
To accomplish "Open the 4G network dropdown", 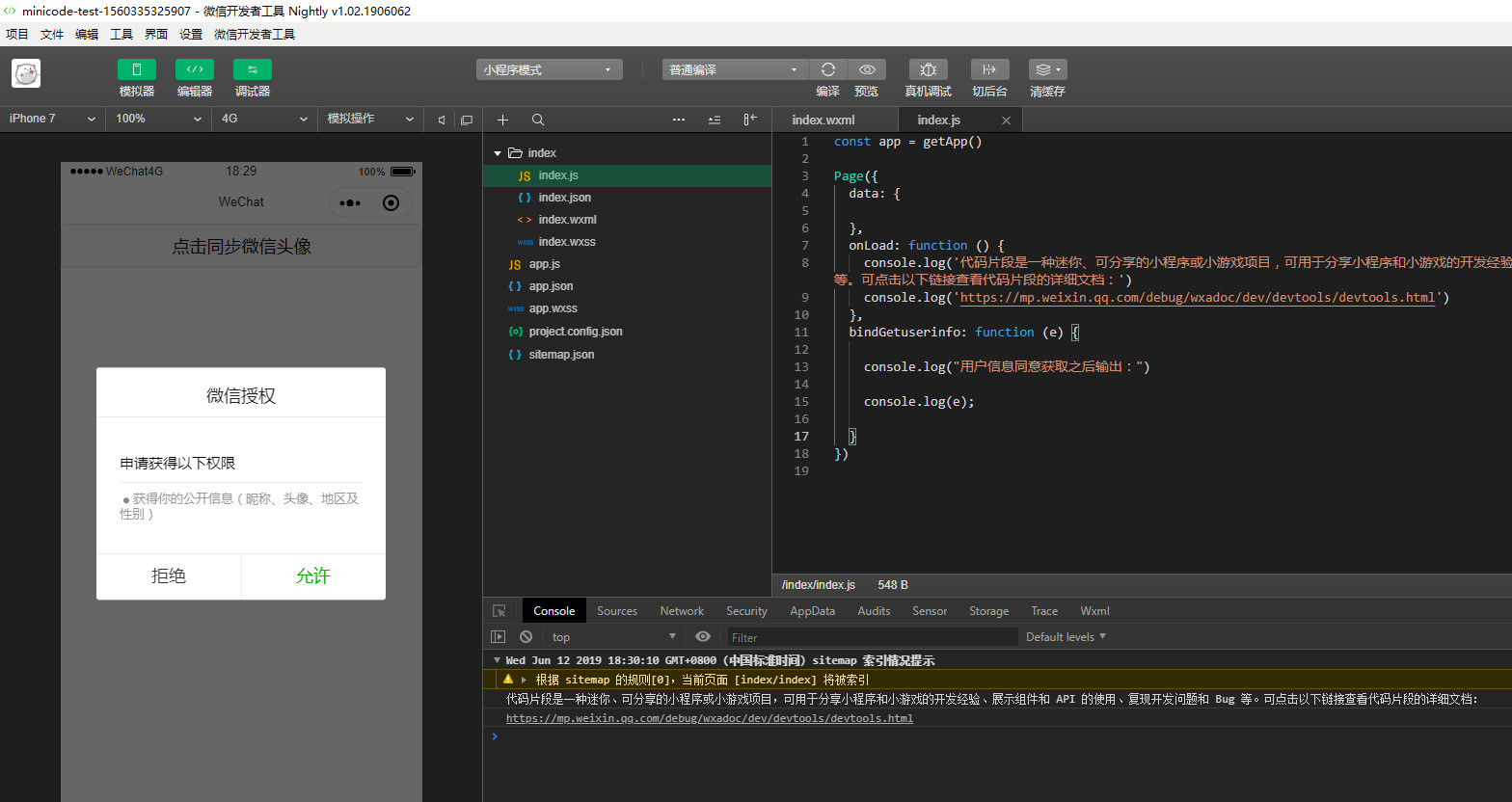I will coord(264,119).
